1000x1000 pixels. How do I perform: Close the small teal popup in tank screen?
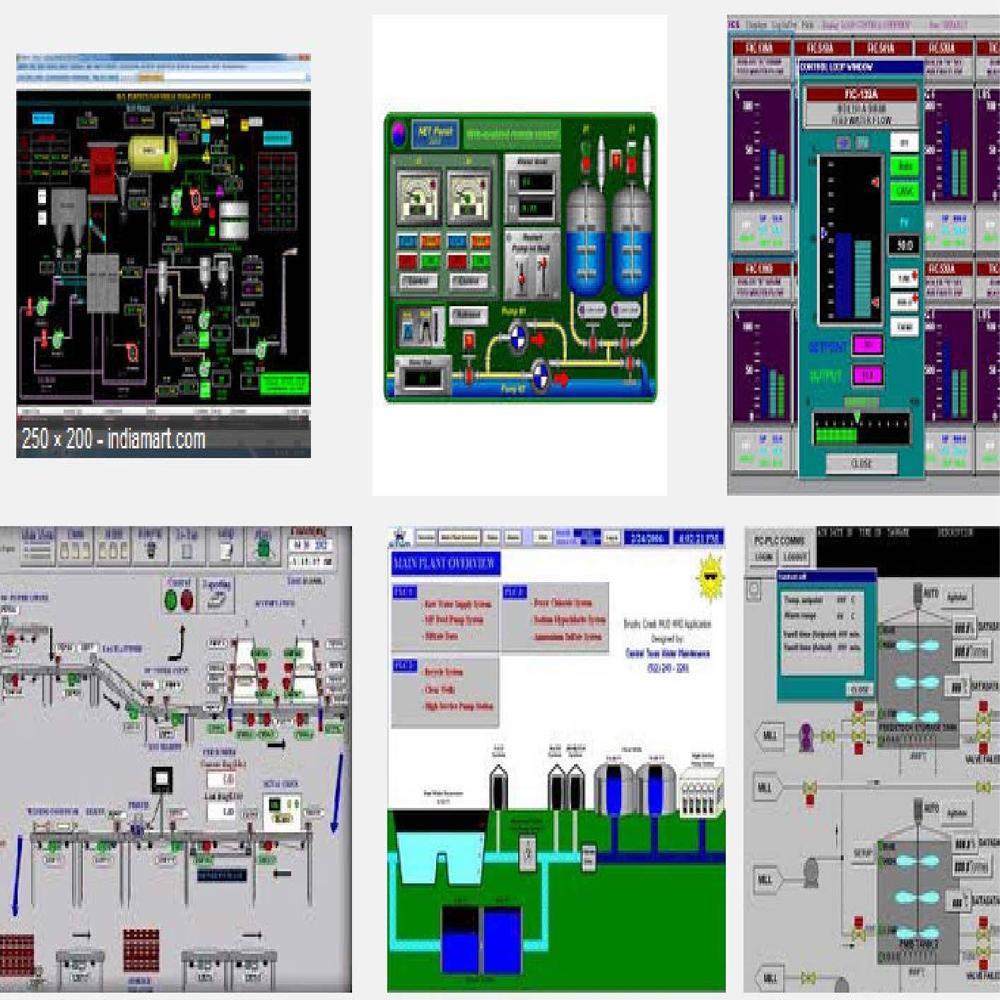[859, 689]
